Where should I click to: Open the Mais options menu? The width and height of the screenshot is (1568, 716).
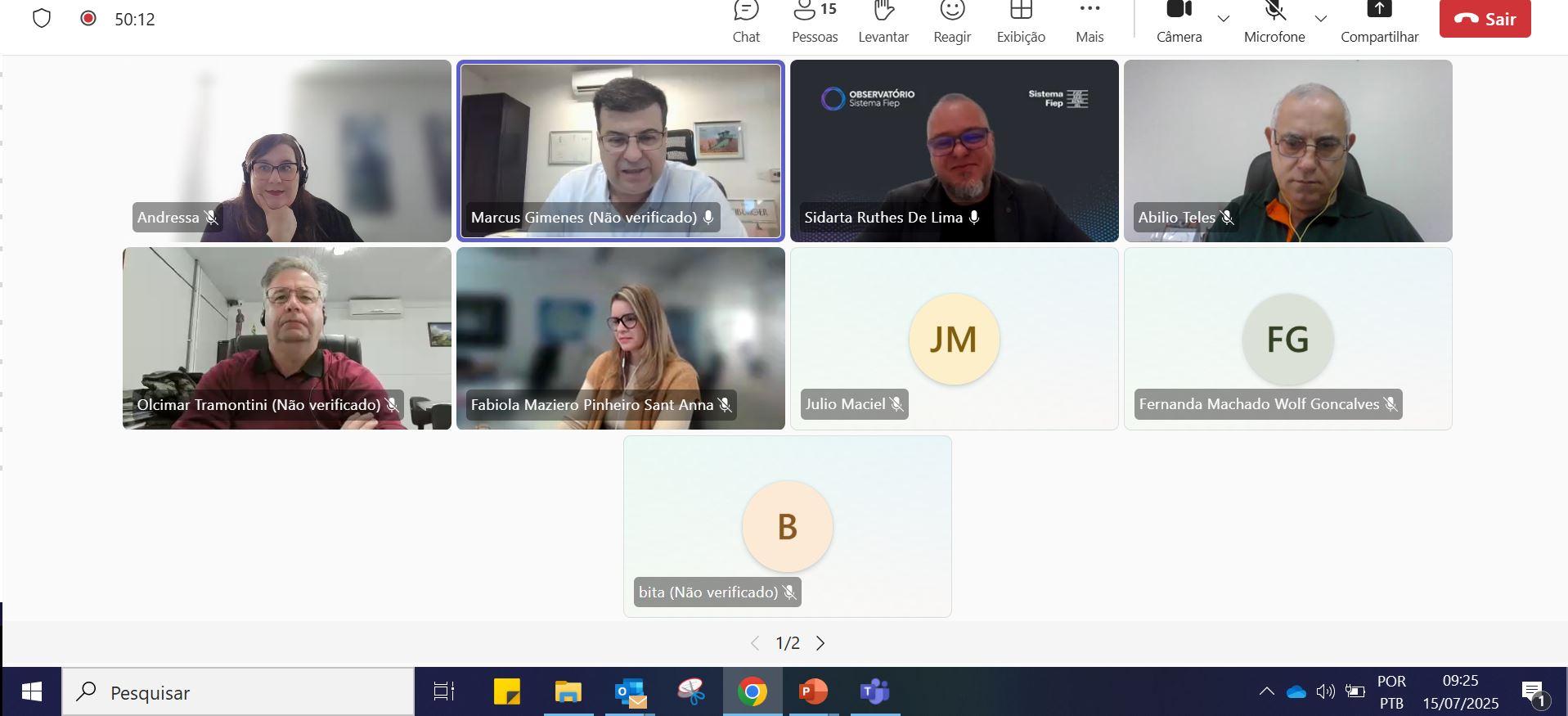(1090, 21)
